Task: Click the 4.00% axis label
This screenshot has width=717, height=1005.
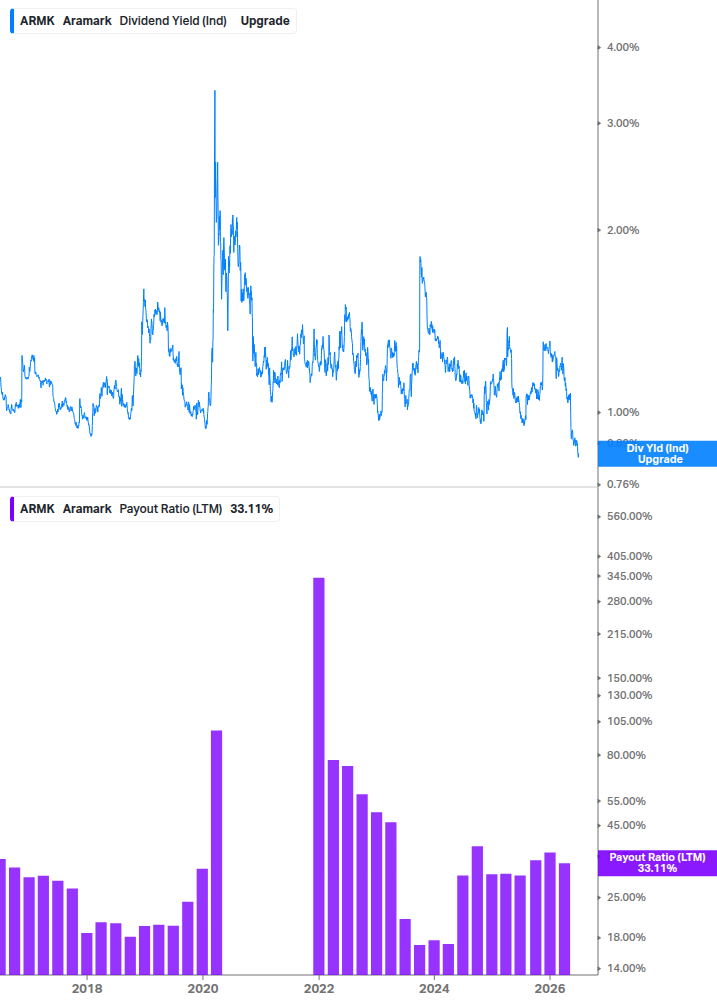Action: tap(623, 47)
